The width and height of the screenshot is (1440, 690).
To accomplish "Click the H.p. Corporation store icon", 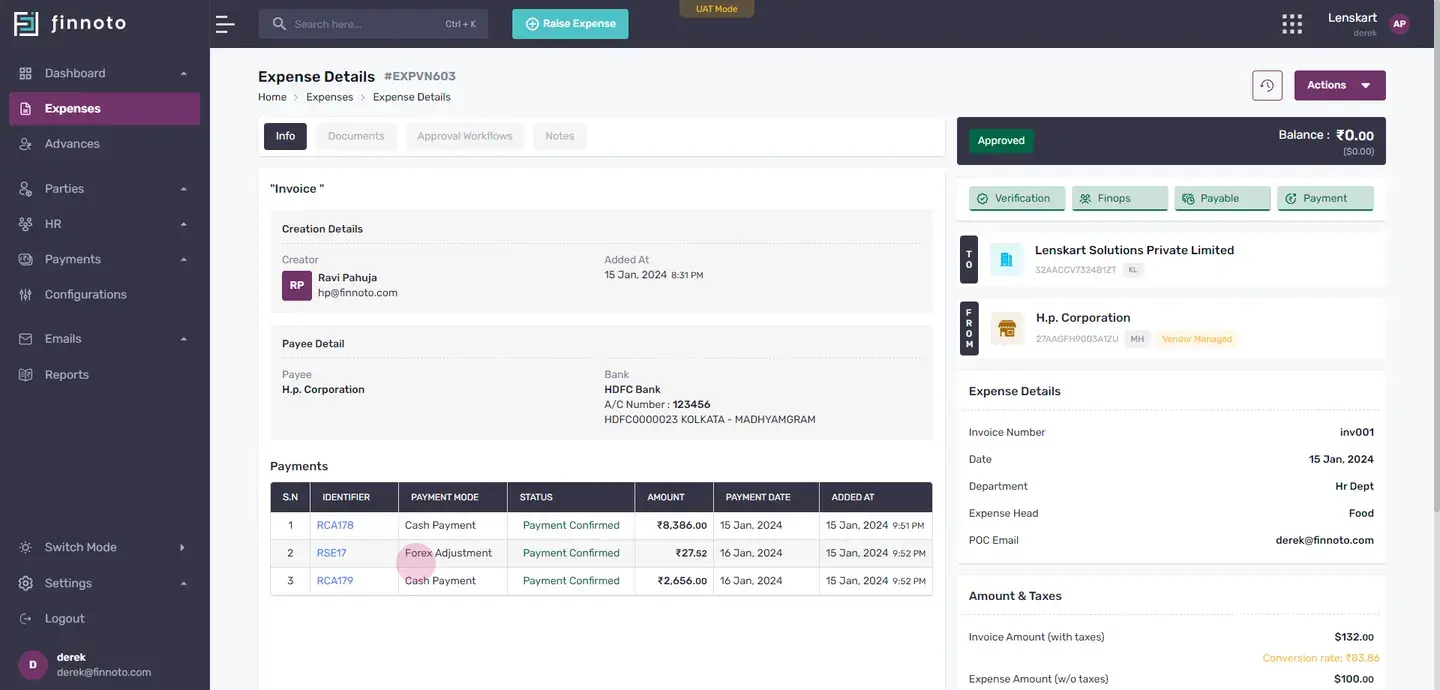I will [x=1006, y=328].
